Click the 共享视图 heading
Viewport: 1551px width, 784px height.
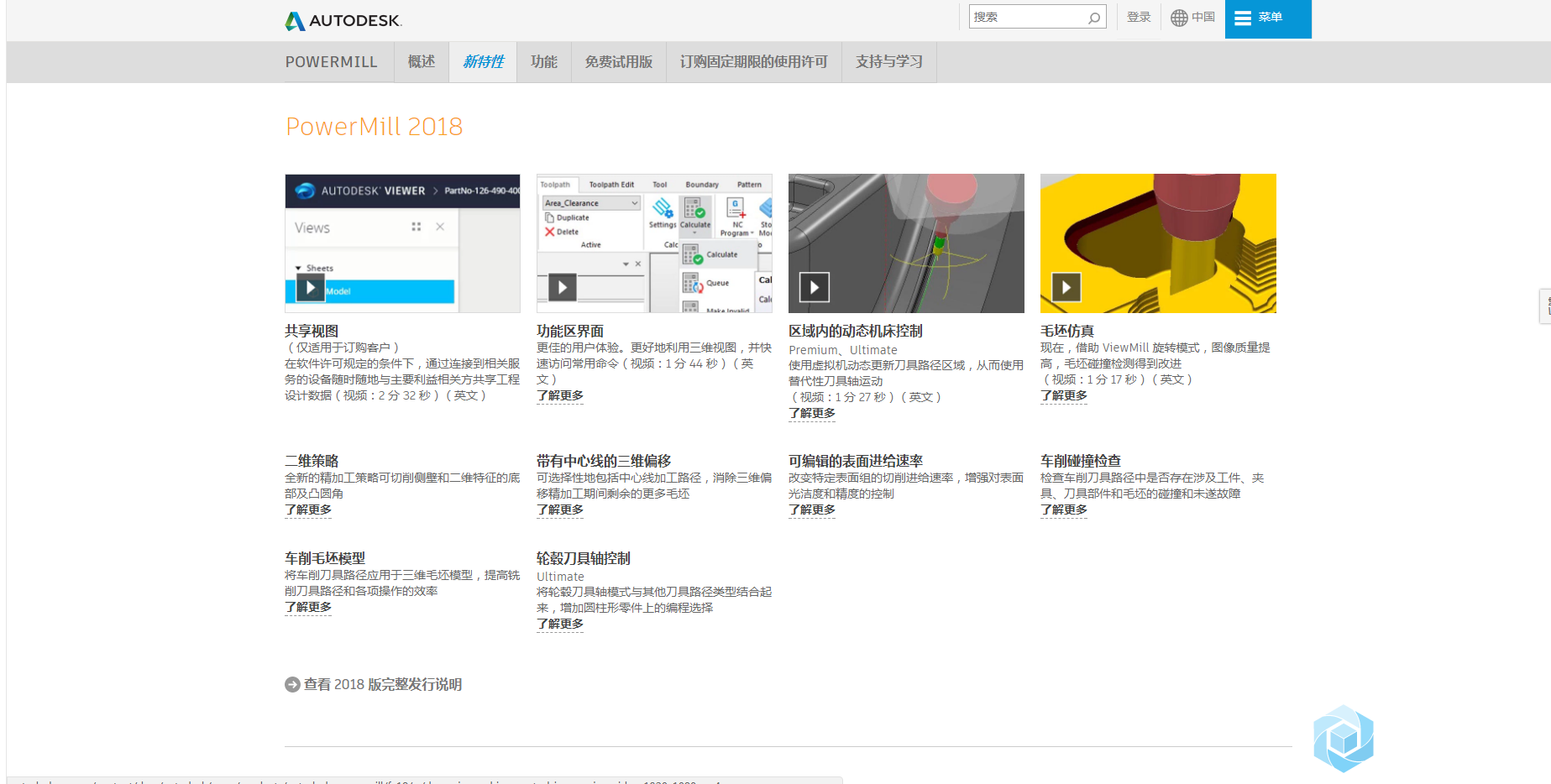312,331
